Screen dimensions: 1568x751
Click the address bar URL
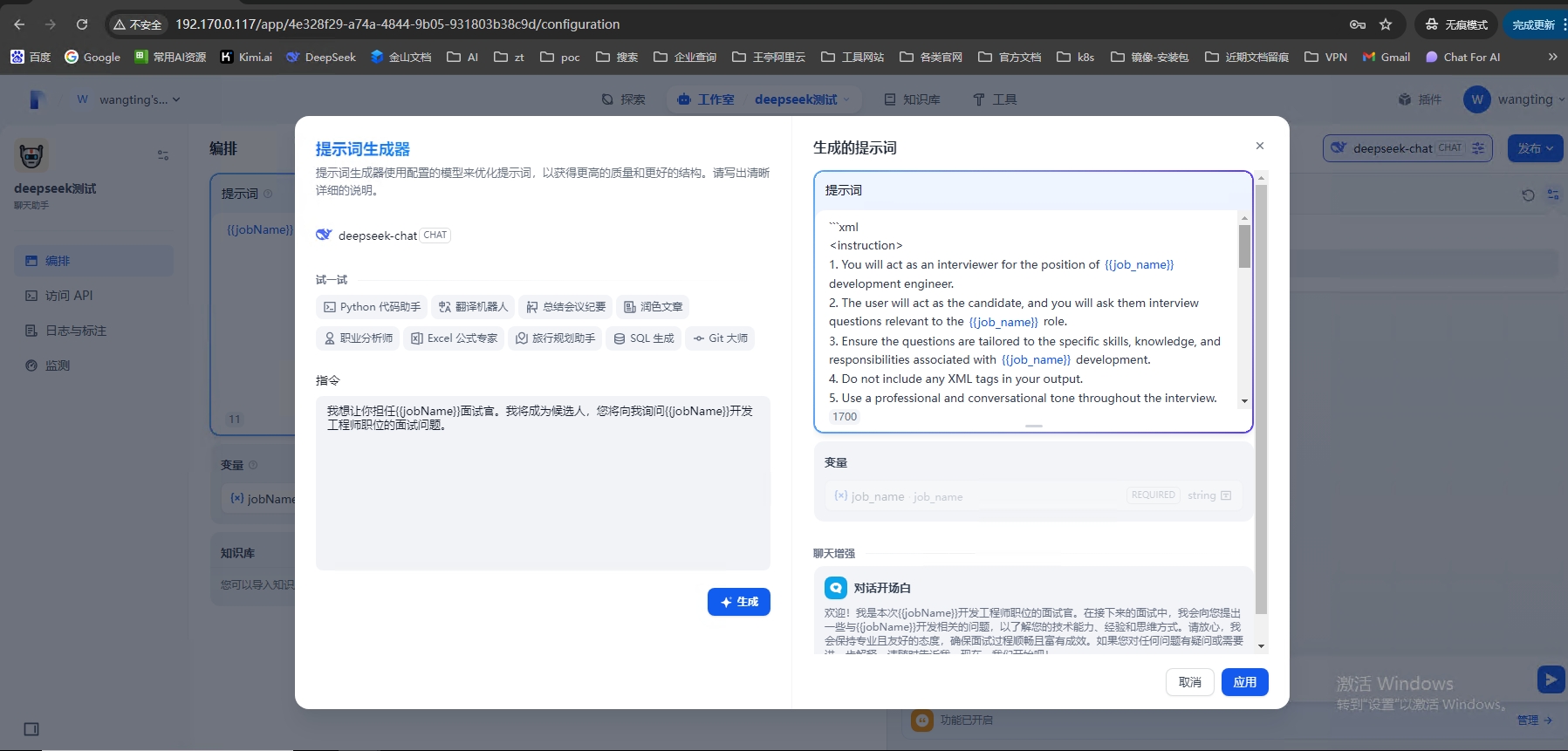click(x=397, y=24)
